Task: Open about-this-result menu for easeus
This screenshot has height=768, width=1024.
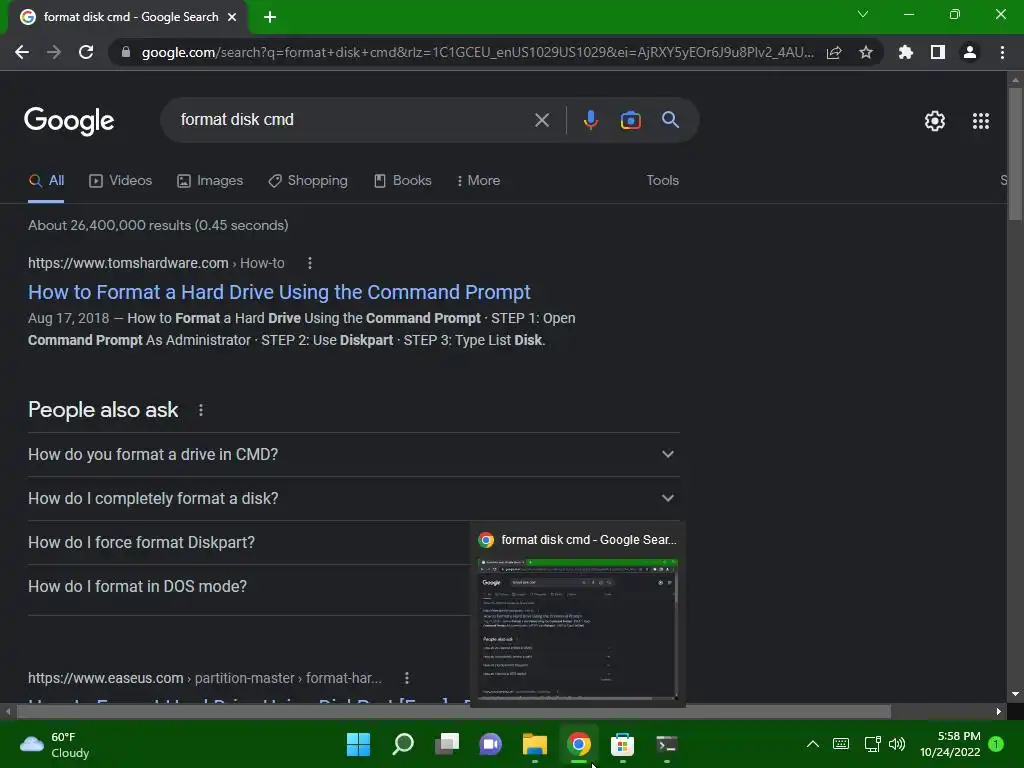Action: (406, 678)
